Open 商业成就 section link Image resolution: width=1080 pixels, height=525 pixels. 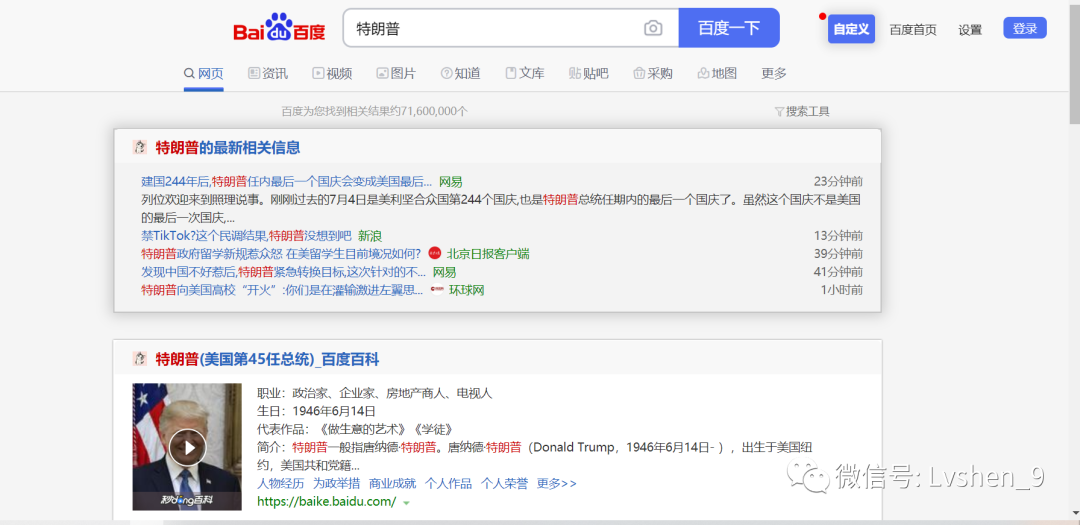pos(392,484)
